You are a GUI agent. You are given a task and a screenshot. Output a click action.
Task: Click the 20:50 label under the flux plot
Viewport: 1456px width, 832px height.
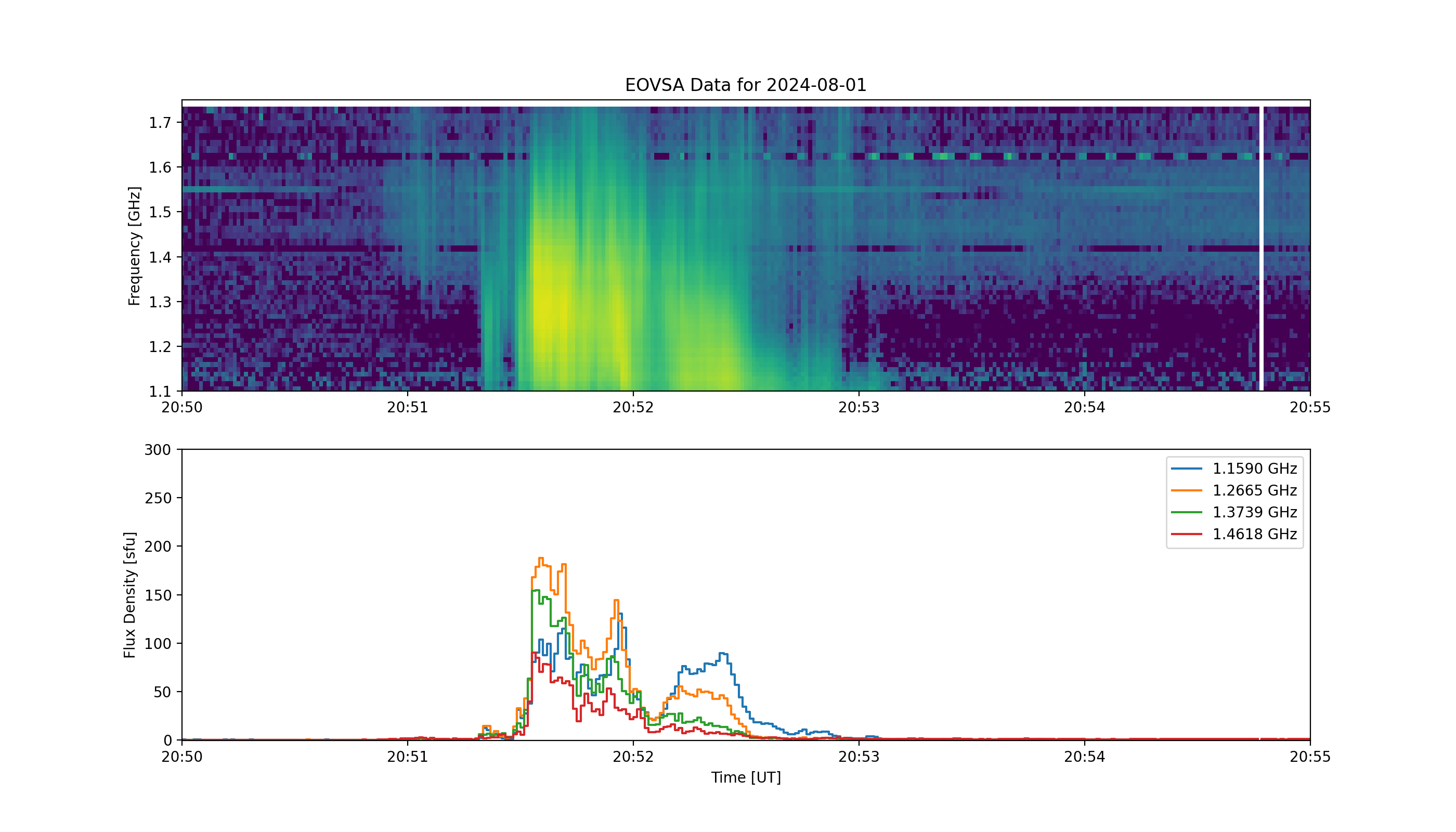[181, 757]
